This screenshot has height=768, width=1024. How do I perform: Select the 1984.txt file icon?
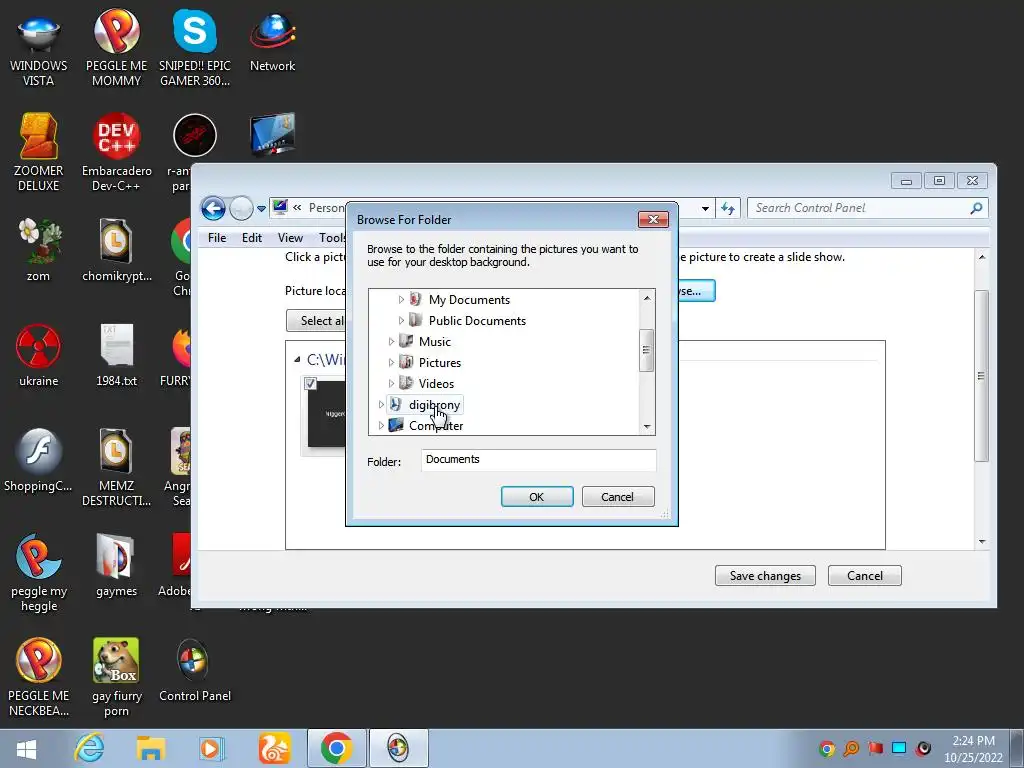point(116,355)
